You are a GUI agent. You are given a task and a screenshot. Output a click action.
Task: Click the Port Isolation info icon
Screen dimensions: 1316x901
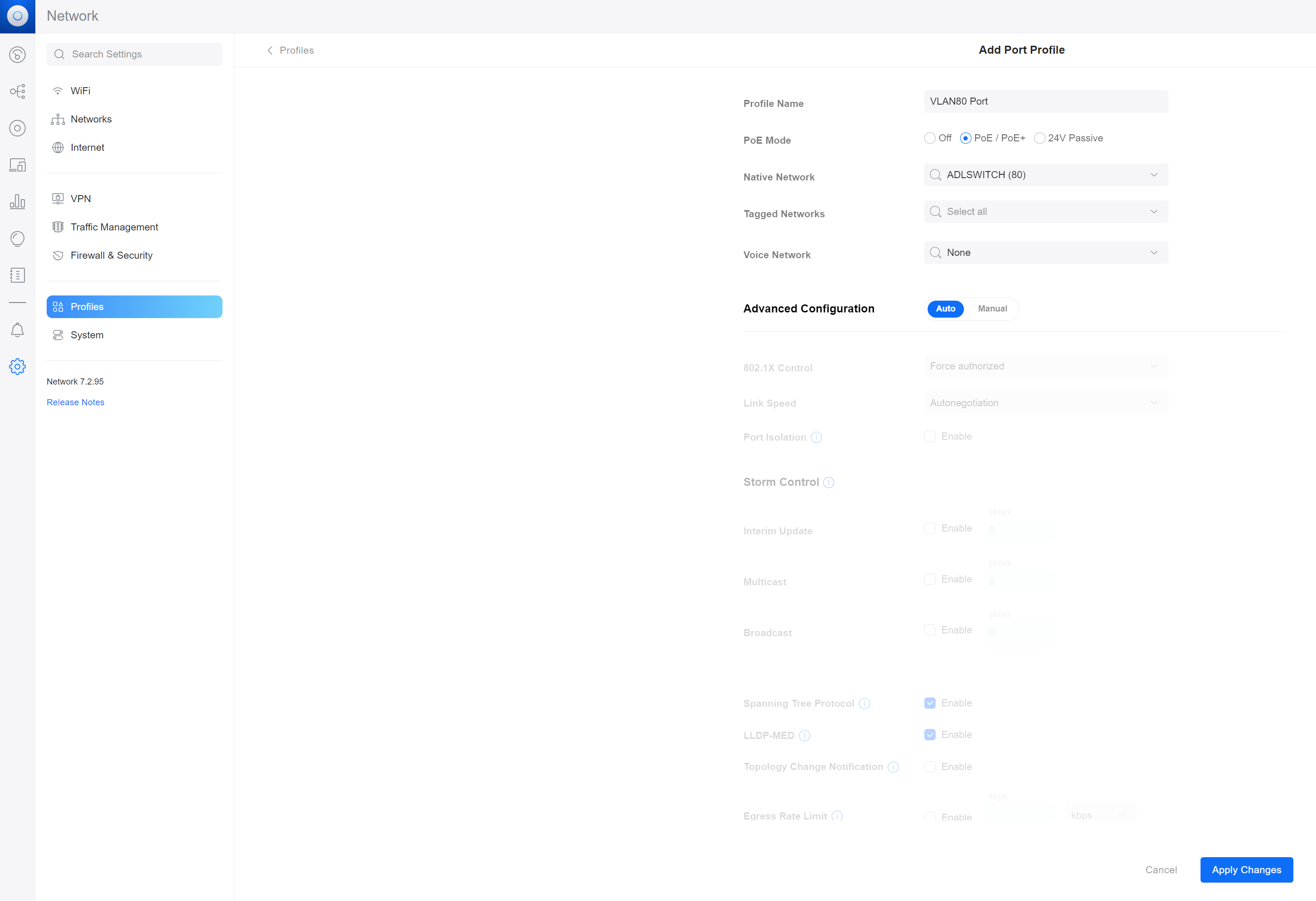(816, 437)
